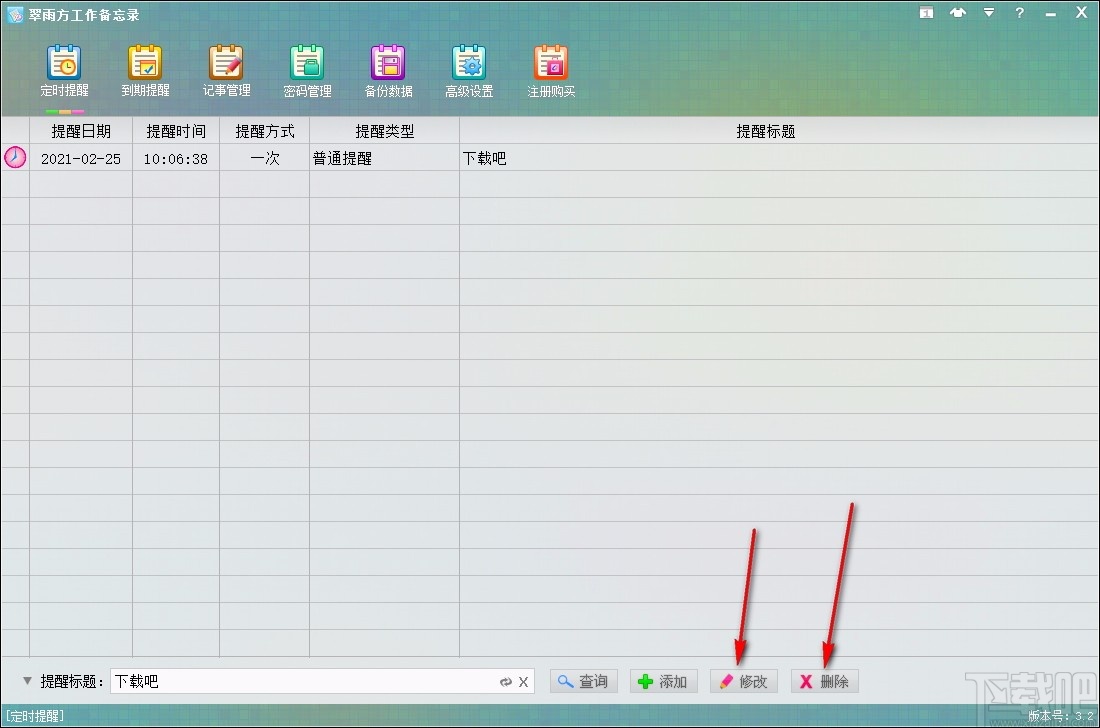Open the 定时提醒 timed reminder section
The image size is (1100, 728).
(65, 71)
